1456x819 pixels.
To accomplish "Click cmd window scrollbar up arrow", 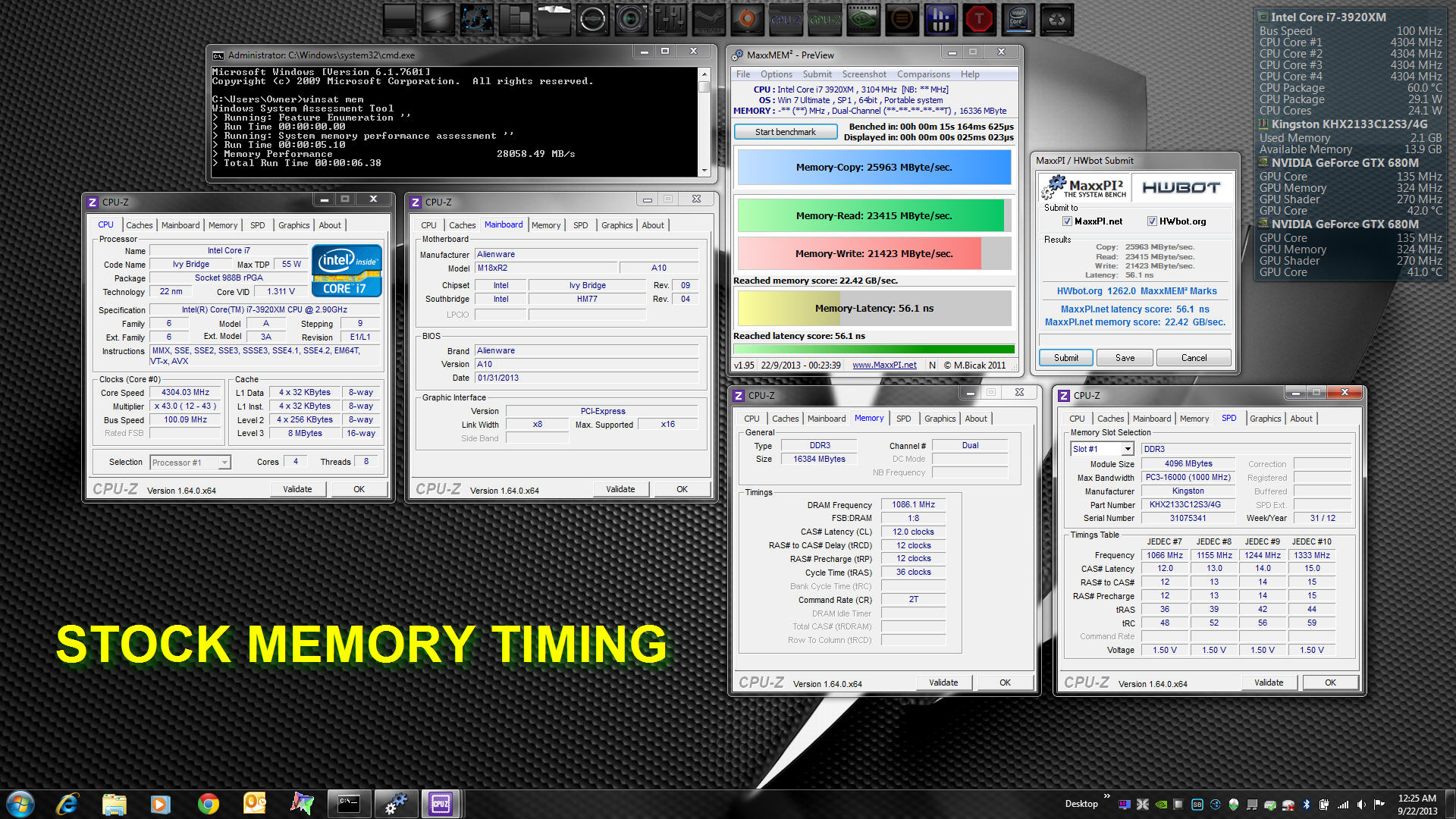I will pos(704,74).
